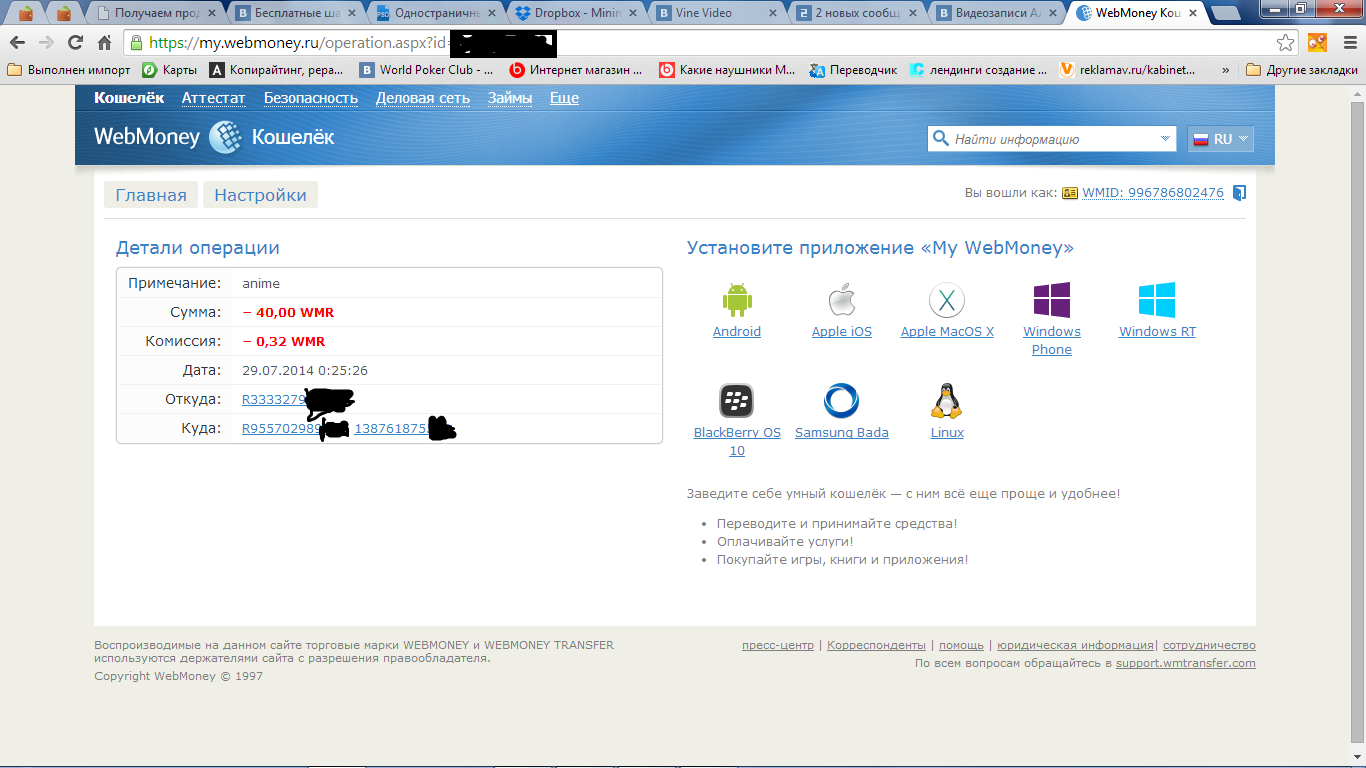The height and width of the screenshot is (768, 1366).
Task: Click the green SSL padlock icon
Action: 136,43
